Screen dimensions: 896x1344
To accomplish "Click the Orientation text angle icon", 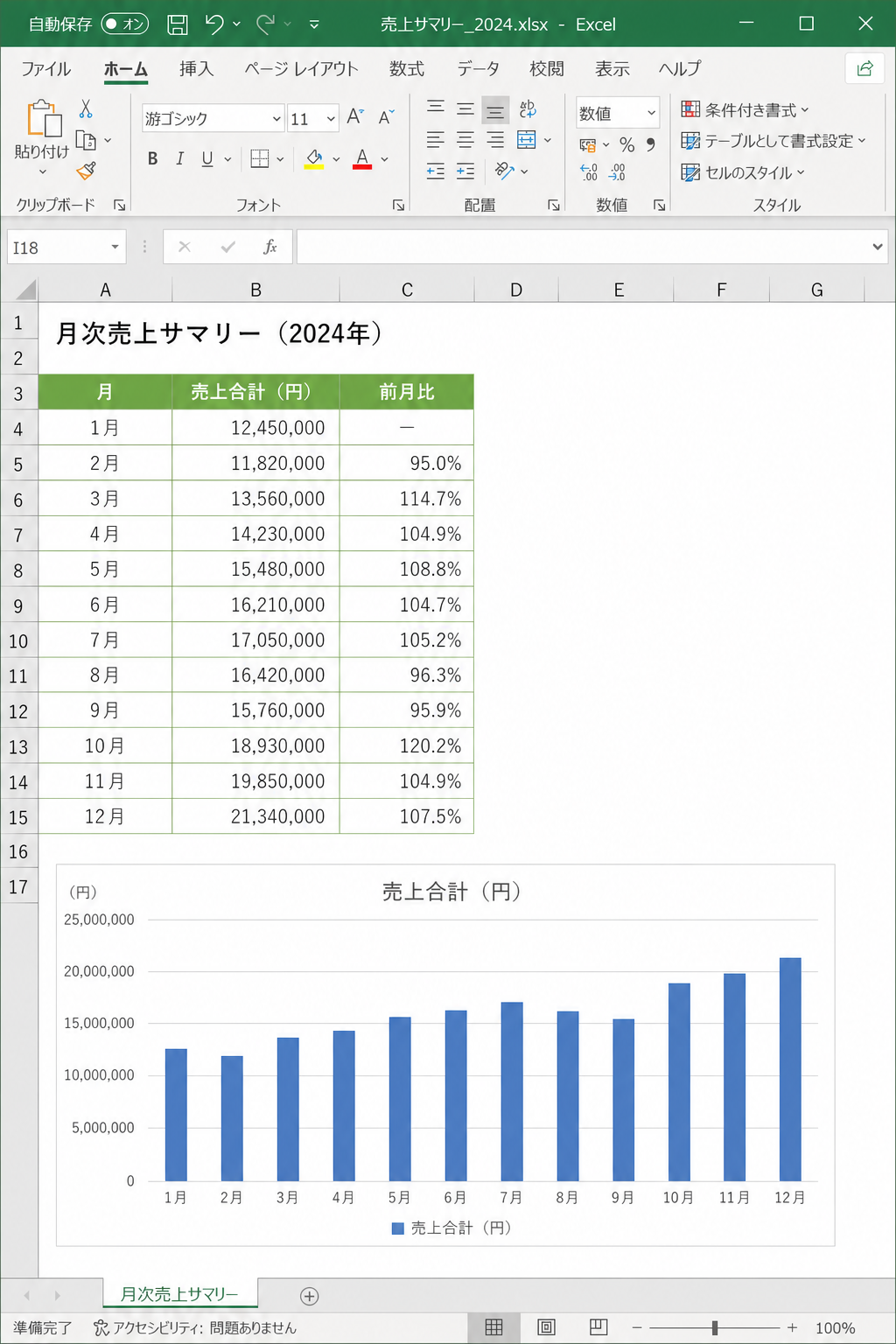I will click(504, 171).
